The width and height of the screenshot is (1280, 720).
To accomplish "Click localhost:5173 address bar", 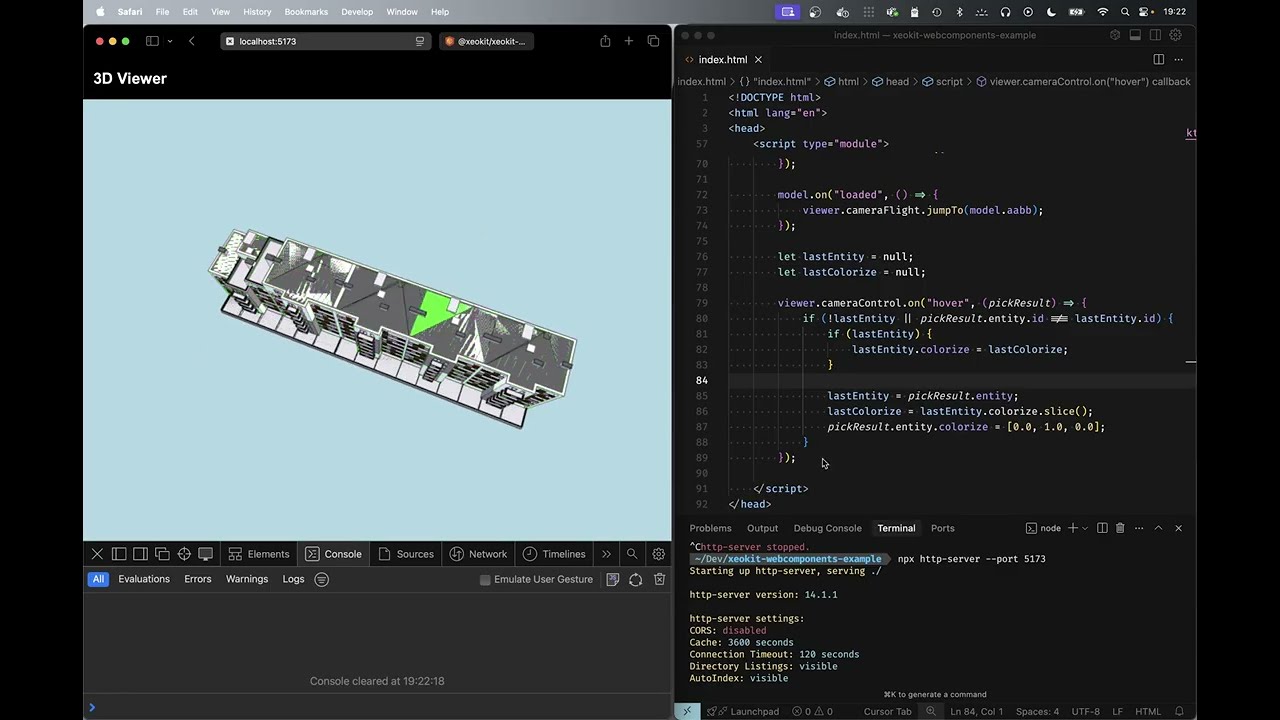I will pyautogui.click(x=325, y=41).
